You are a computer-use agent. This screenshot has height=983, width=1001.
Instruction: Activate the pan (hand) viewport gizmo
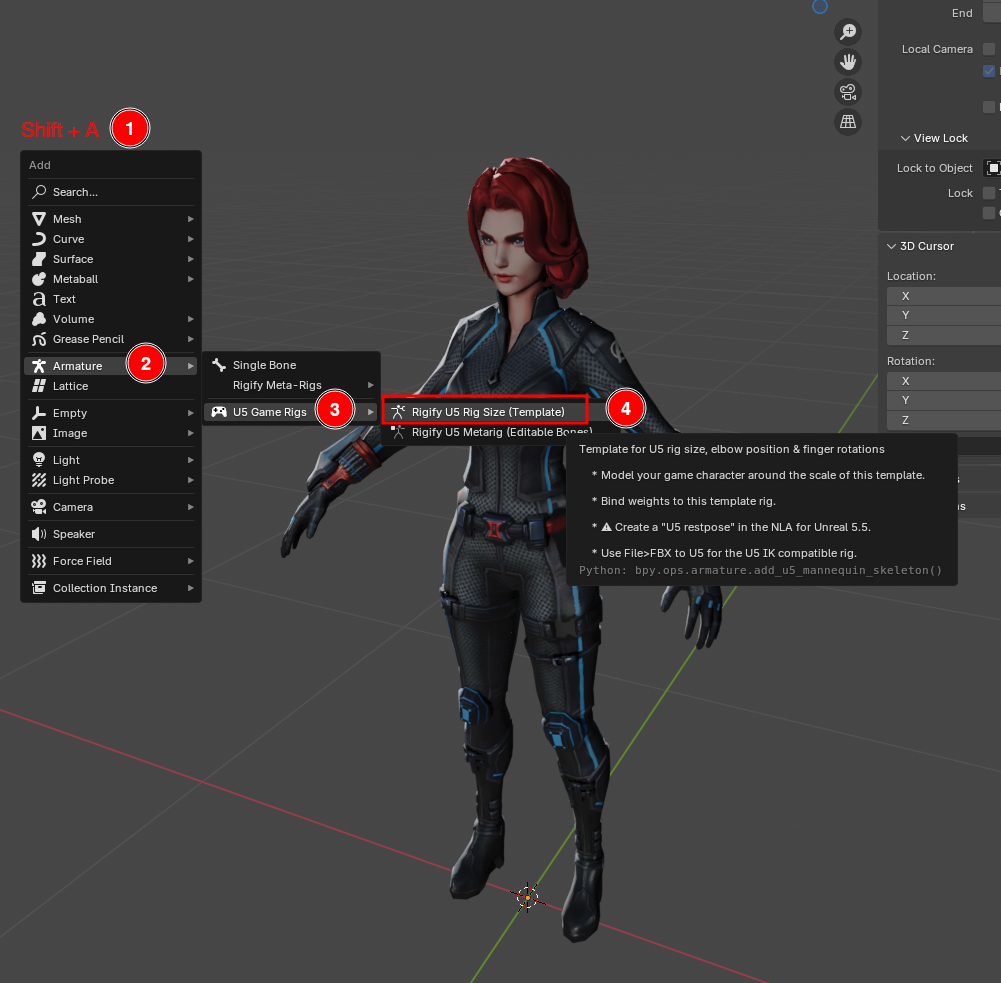pyautogui.click(x=847, y=61)
